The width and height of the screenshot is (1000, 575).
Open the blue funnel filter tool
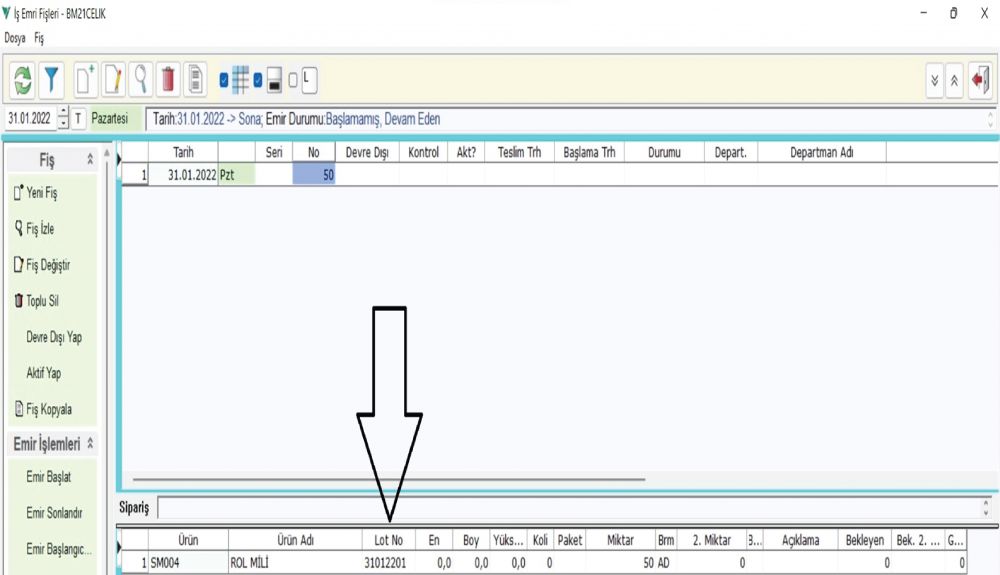coord(52,78)
